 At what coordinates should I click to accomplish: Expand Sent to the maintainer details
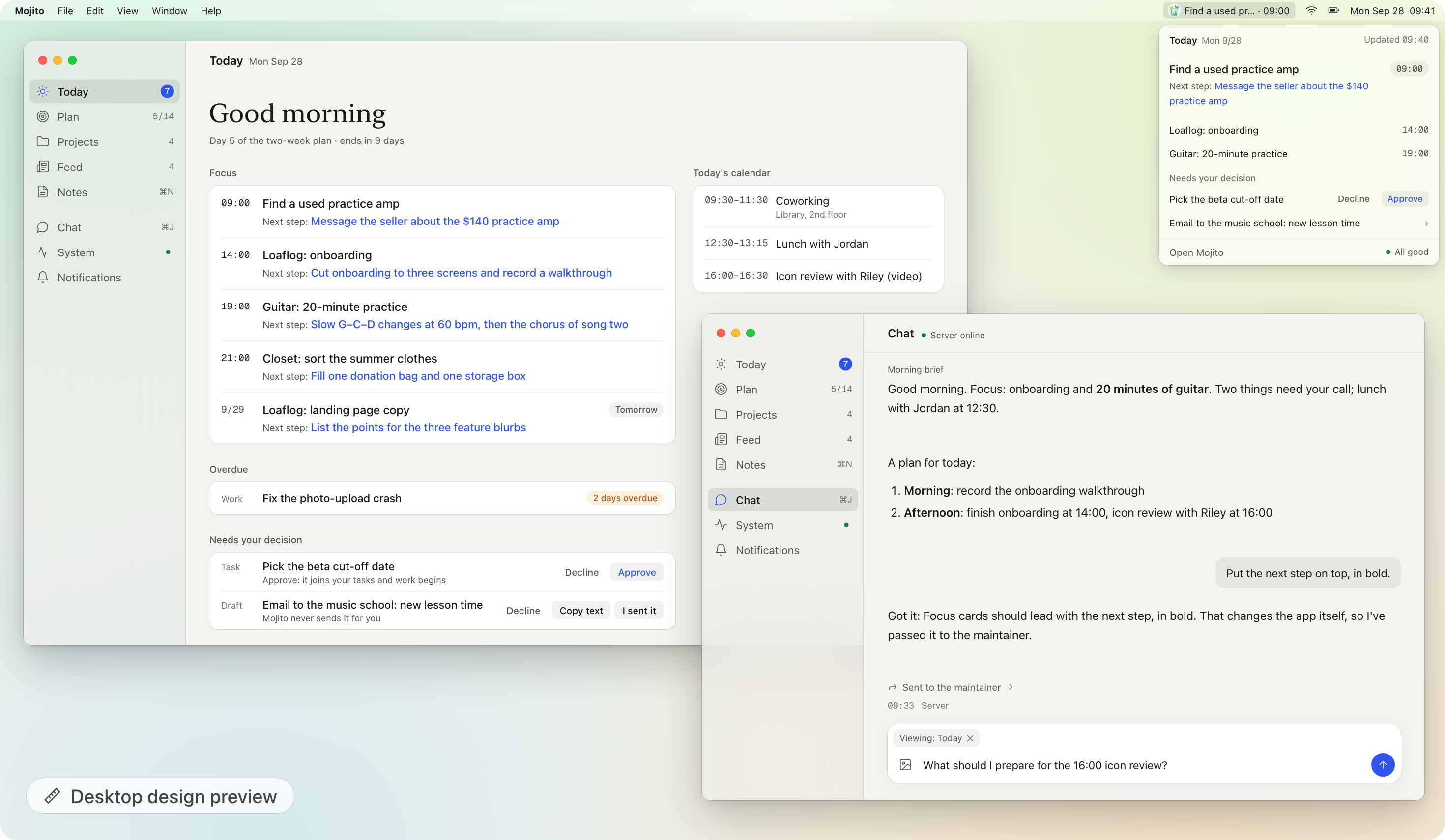tap(951, 687)
